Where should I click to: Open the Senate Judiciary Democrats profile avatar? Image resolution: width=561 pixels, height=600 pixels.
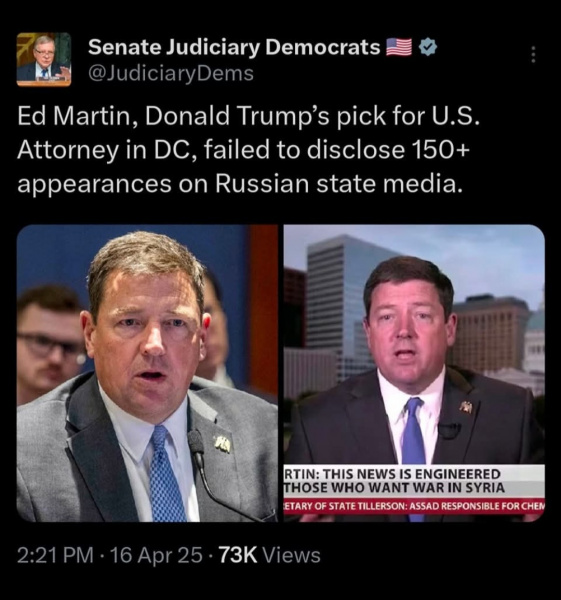(44, 59)
